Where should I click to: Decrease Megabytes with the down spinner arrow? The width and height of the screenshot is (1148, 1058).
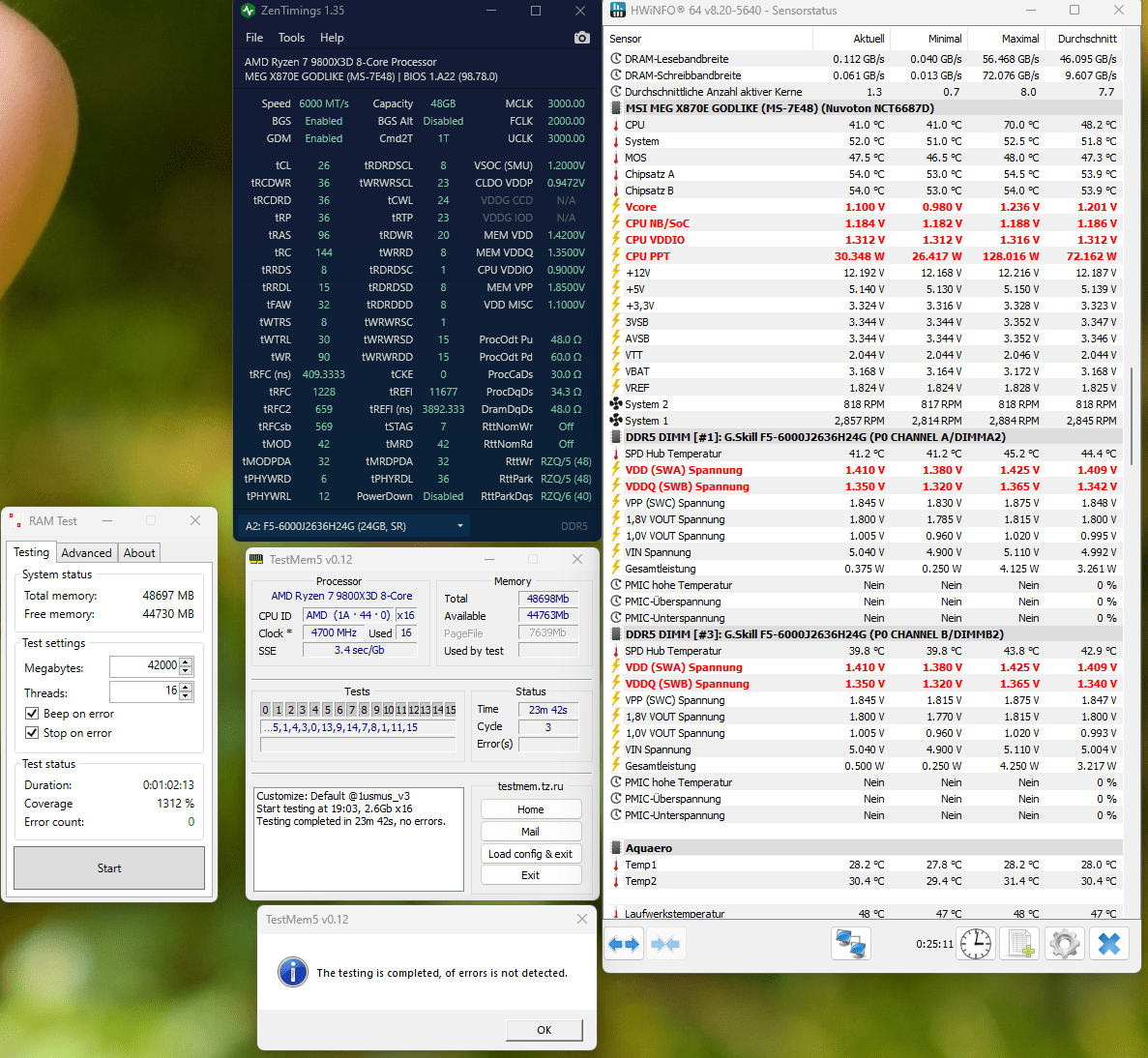click(186, 670)
